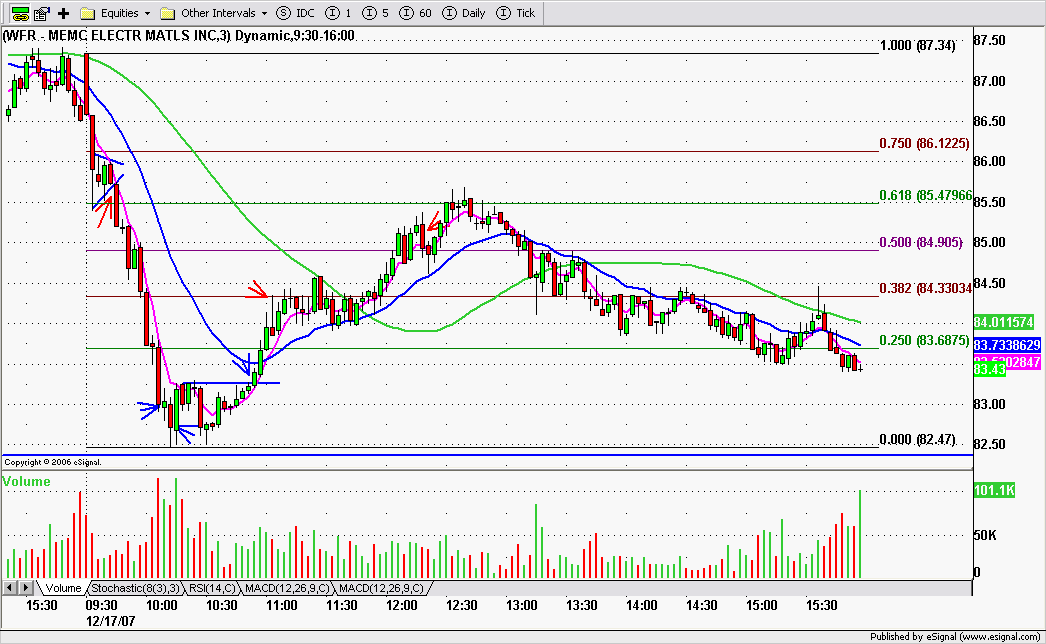Click the Published by eSignal link

point(955,637)
